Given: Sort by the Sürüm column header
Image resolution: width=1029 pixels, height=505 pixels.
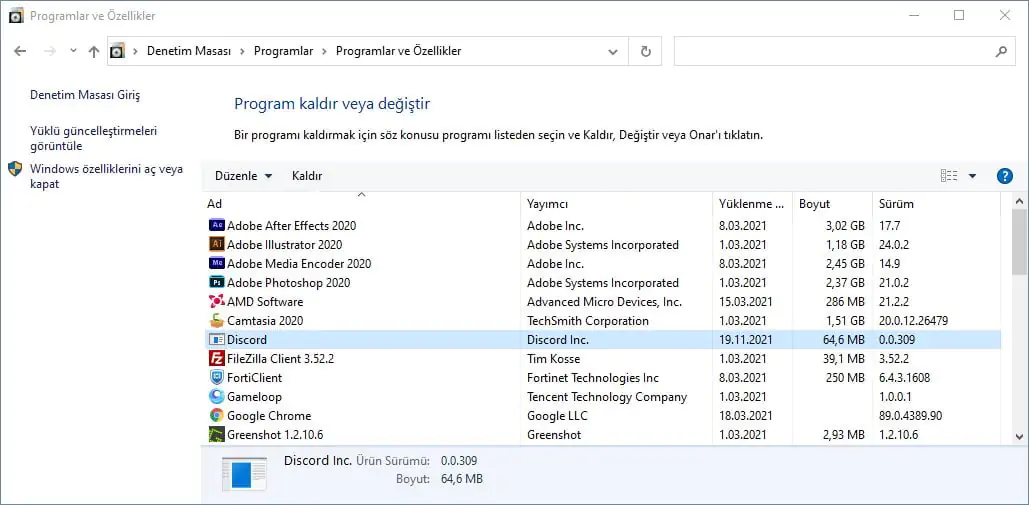Looking at the screenshot, I should coord(936,204).
